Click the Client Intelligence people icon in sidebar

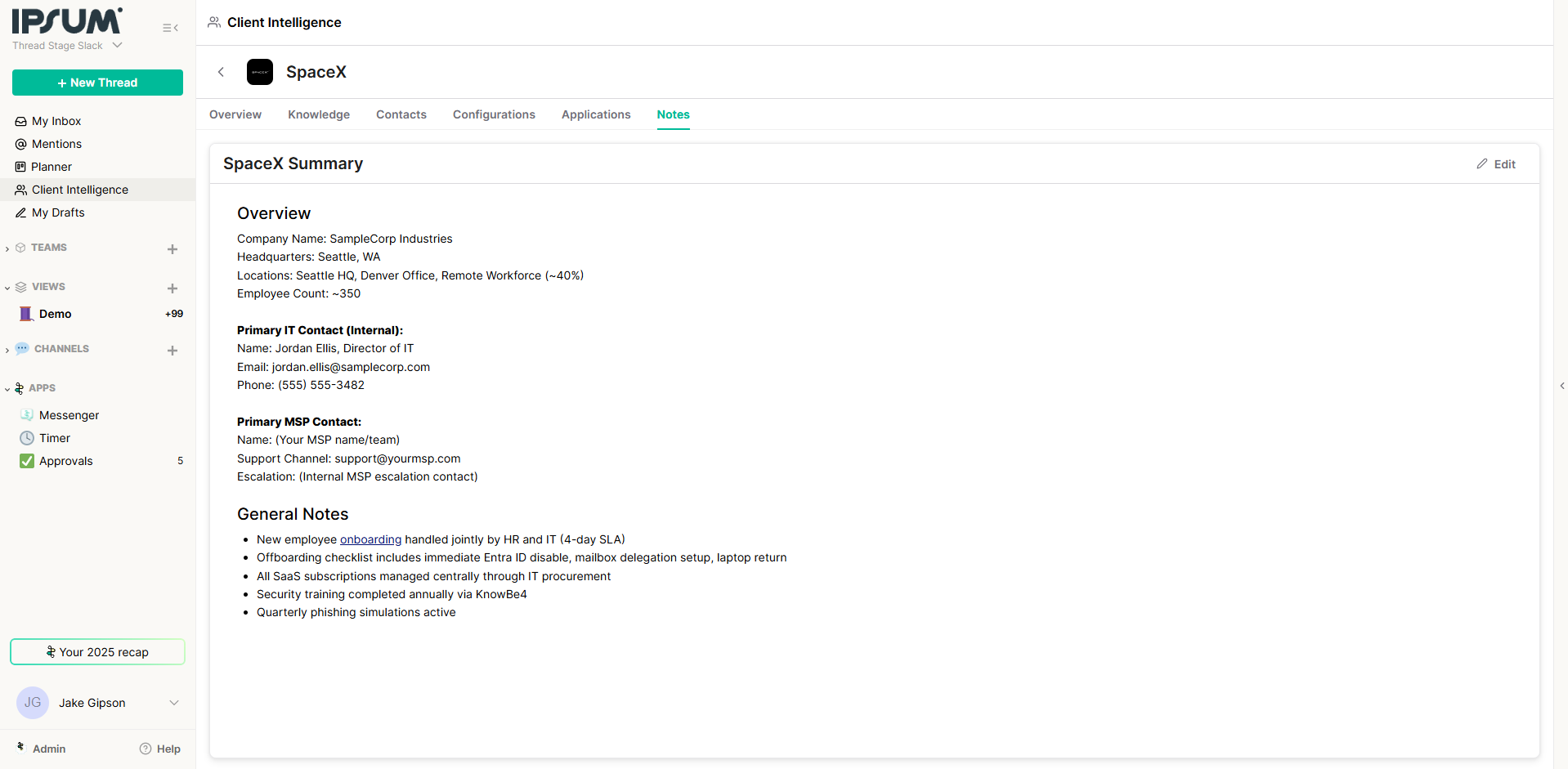(21, 190)
